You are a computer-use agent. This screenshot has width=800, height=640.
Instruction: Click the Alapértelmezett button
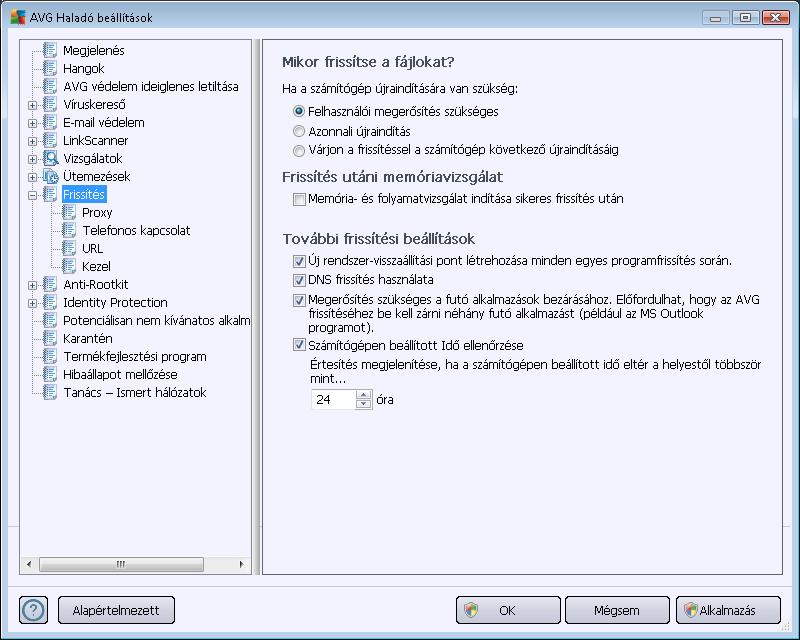(116, 610)
